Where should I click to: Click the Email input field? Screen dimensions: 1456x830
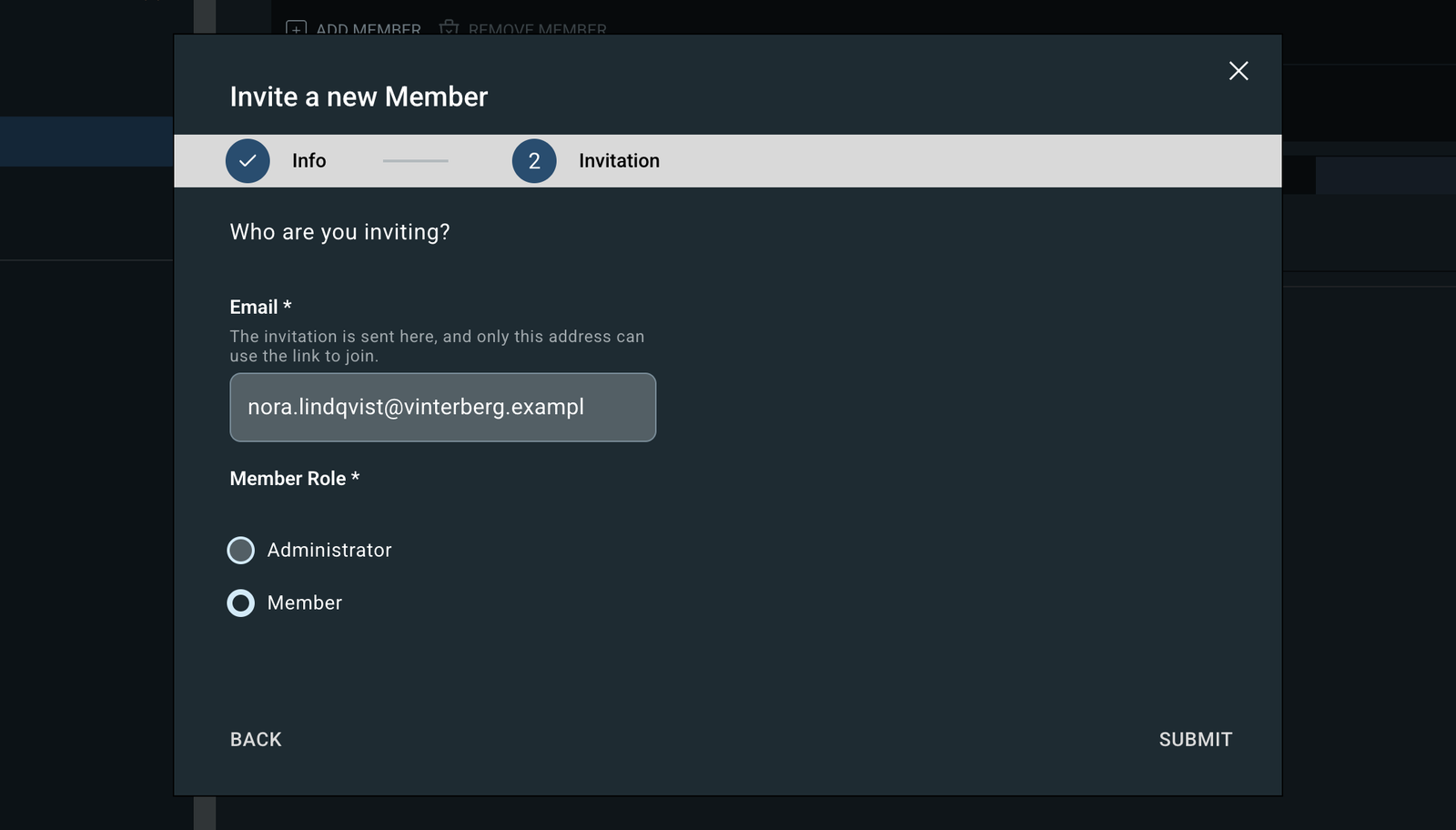coord(442,407)
